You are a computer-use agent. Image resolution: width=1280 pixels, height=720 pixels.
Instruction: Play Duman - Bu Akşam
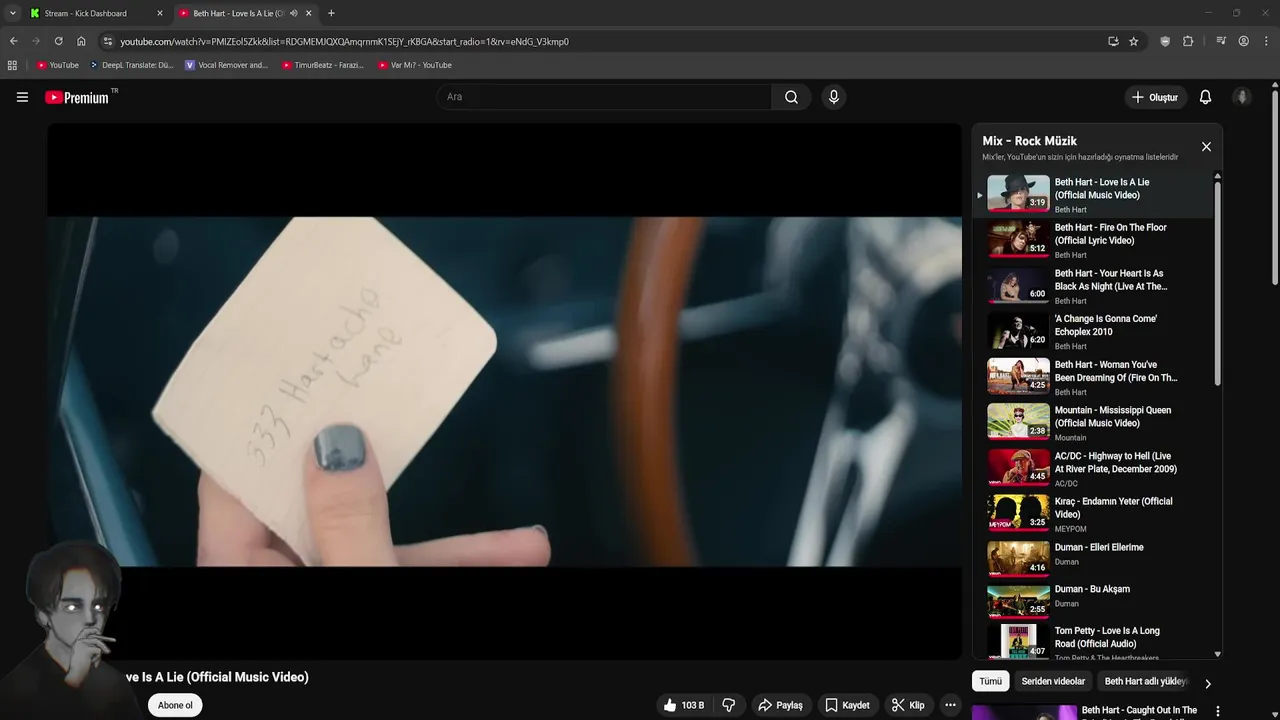click(x=1095, y=602)
